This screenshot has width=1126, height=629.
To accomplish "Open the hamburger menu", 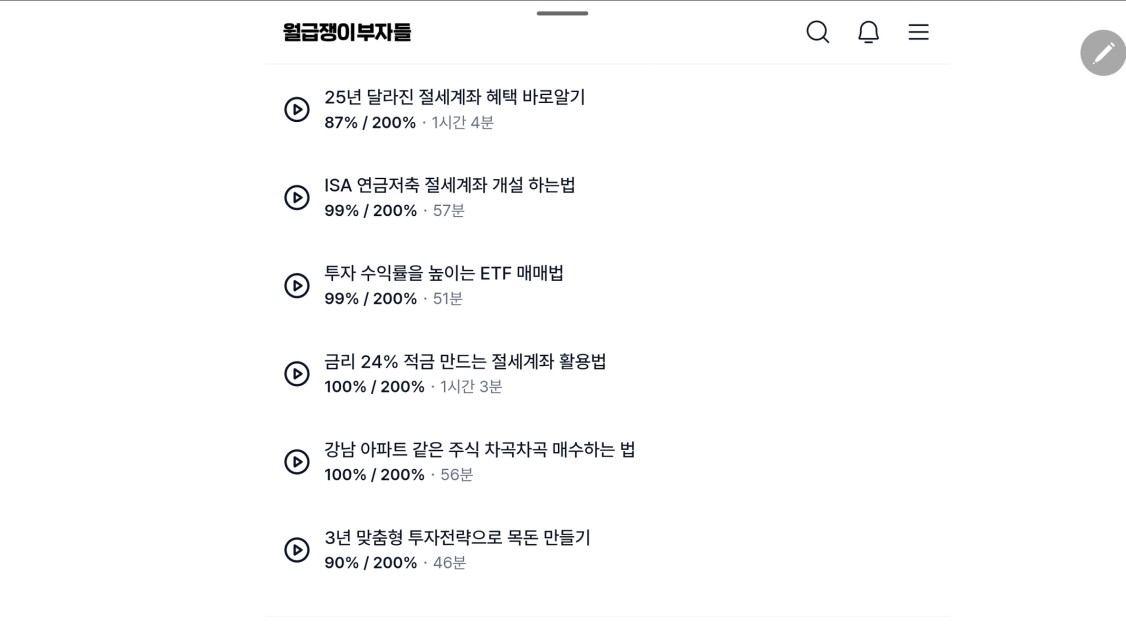I will 918,32.
